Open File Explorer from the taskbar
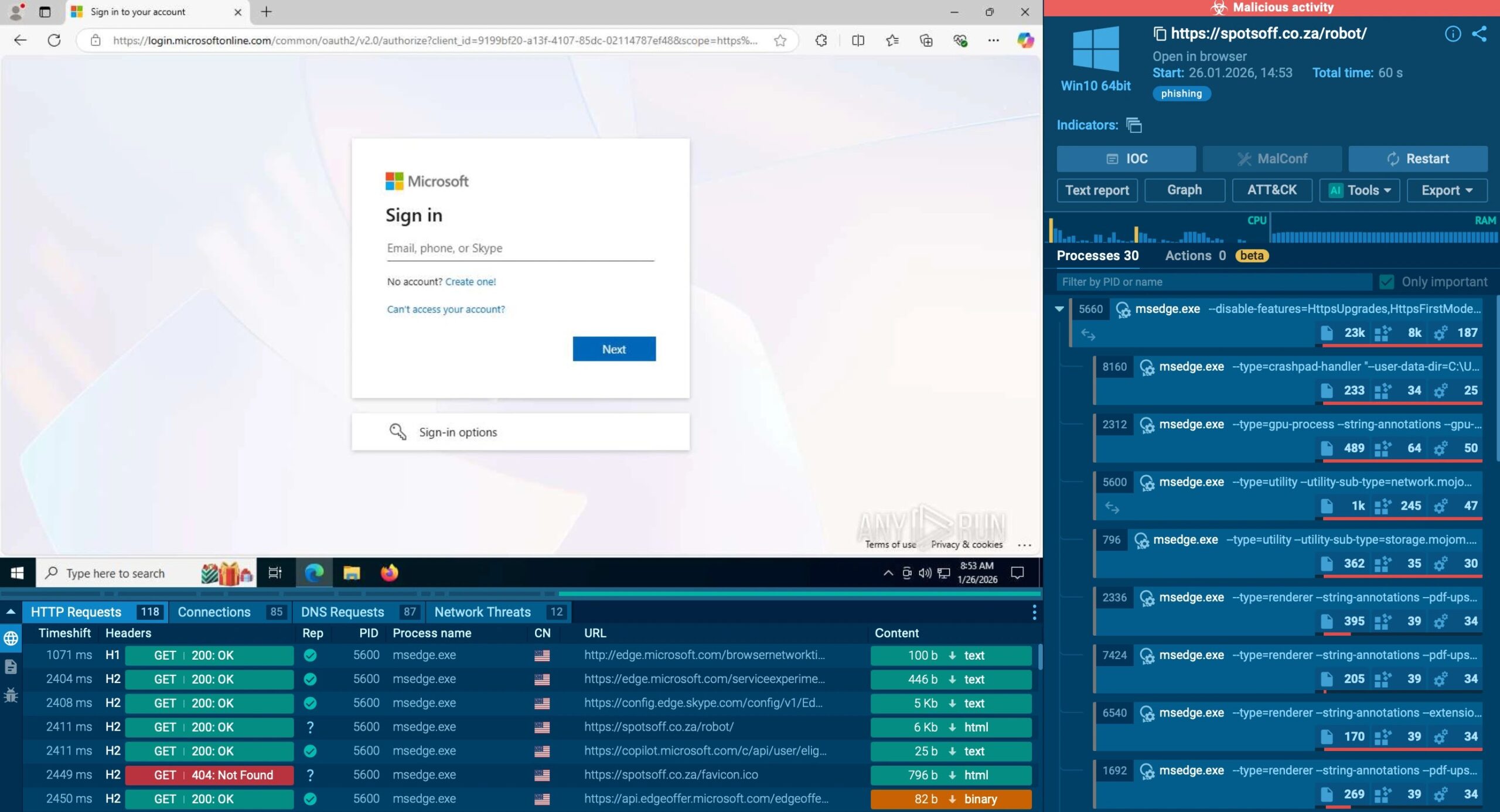1500x812 pixels. tap(352, 572)
